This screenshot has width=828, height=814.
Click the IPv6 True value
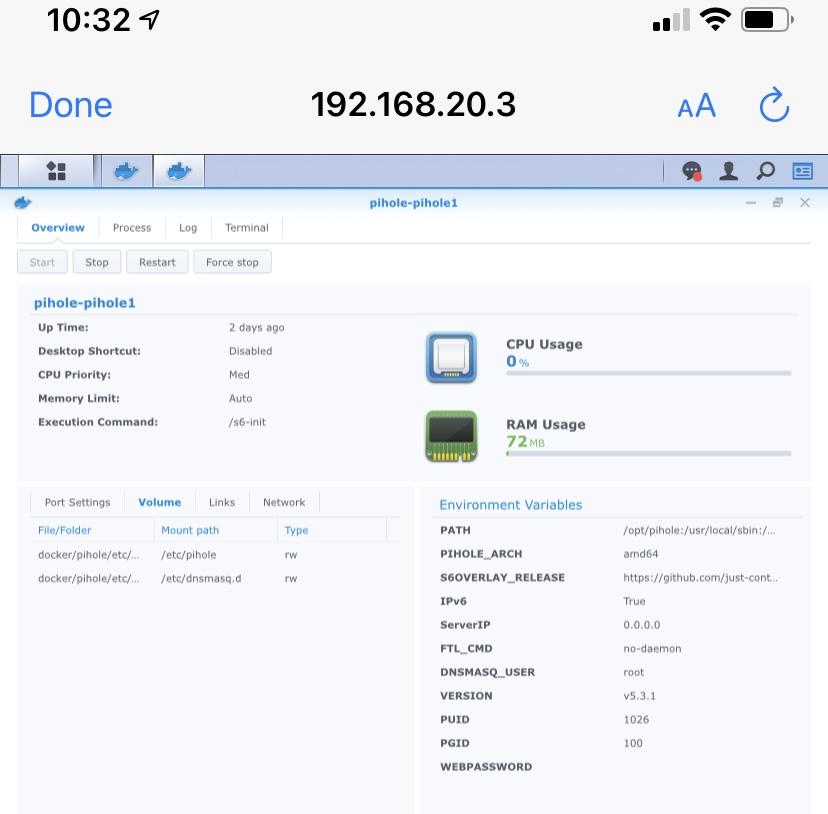tap(634, 601)
